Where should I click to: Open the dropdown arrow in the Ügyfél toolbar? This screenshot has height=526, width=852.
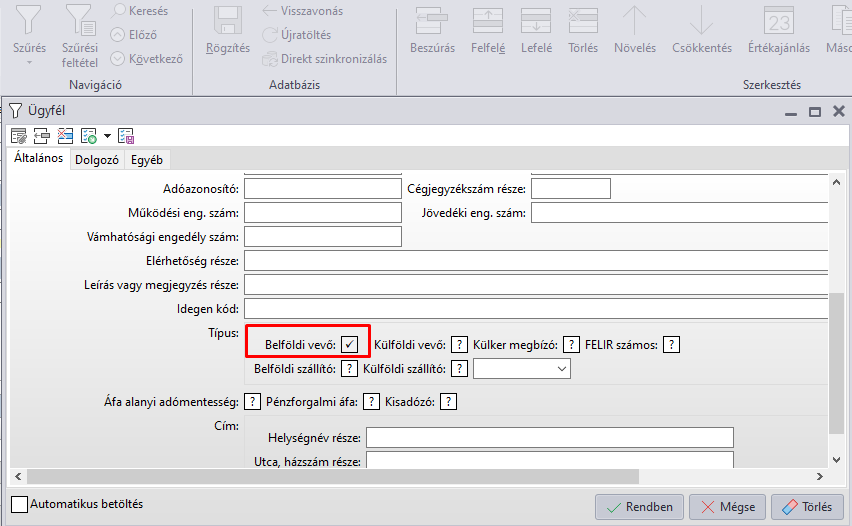[107, 136]
